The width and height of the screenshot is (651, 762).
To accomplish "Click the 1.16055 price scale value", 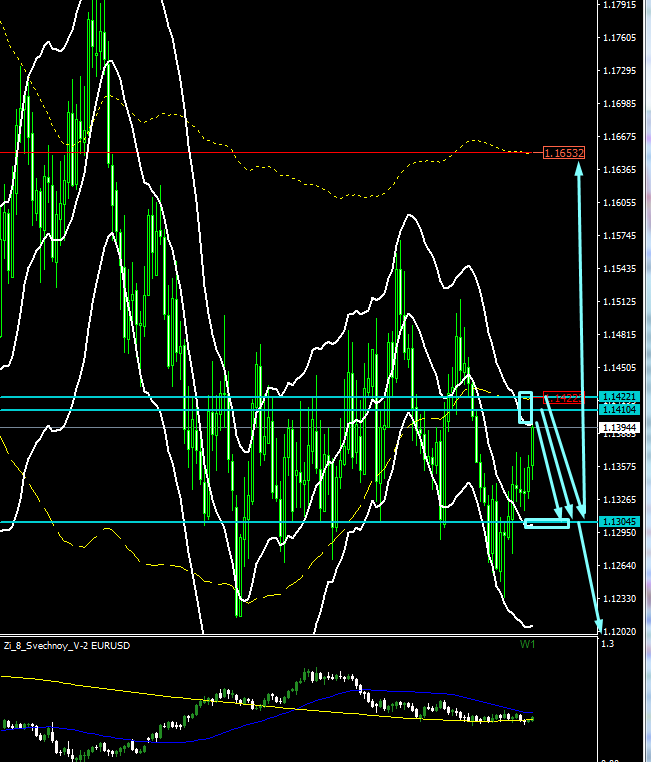I will (620, 203).
